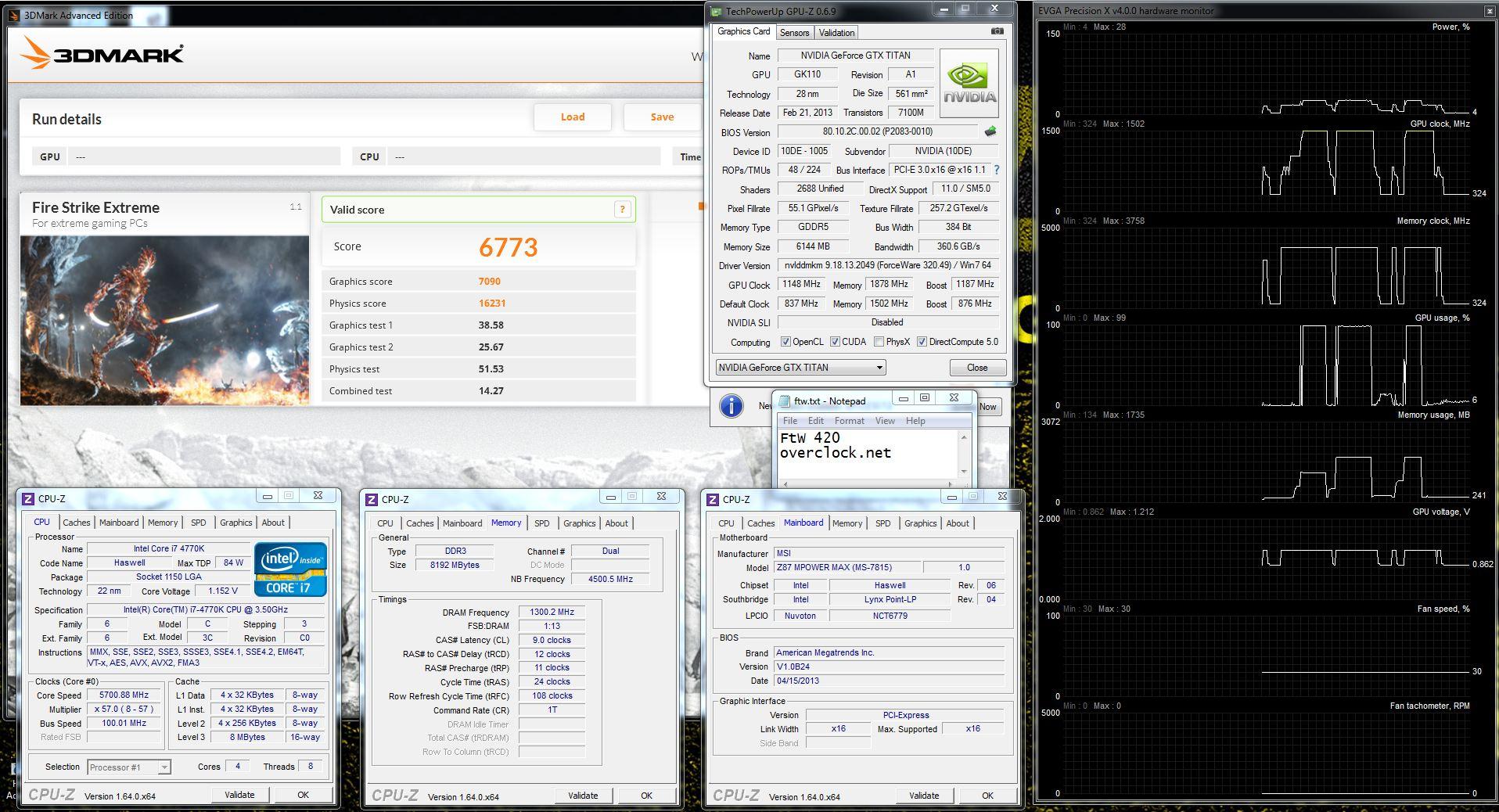Image resolution: width=1499 pixels, height=812 pixels.
Task: Click Validate in the Mainboard CPU-Z window
Action: [x=924, y=796]
